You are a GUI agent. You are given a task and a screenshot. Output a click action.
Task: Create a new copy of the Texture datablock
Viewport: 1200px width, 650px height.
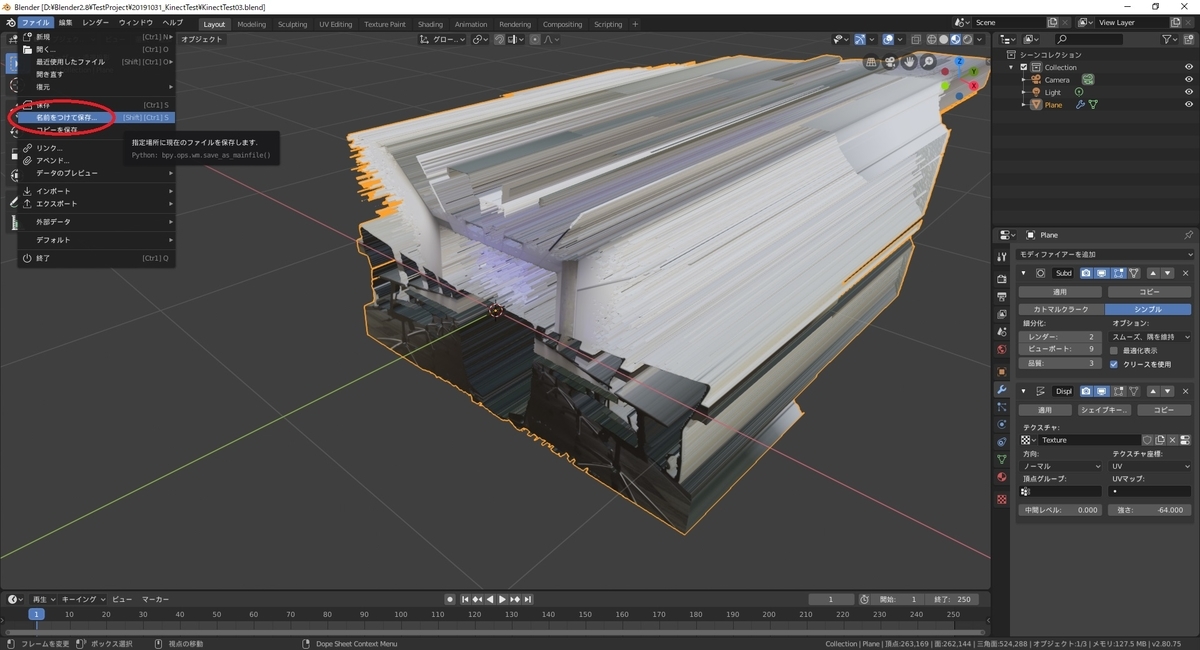[x=1160, y=440]
